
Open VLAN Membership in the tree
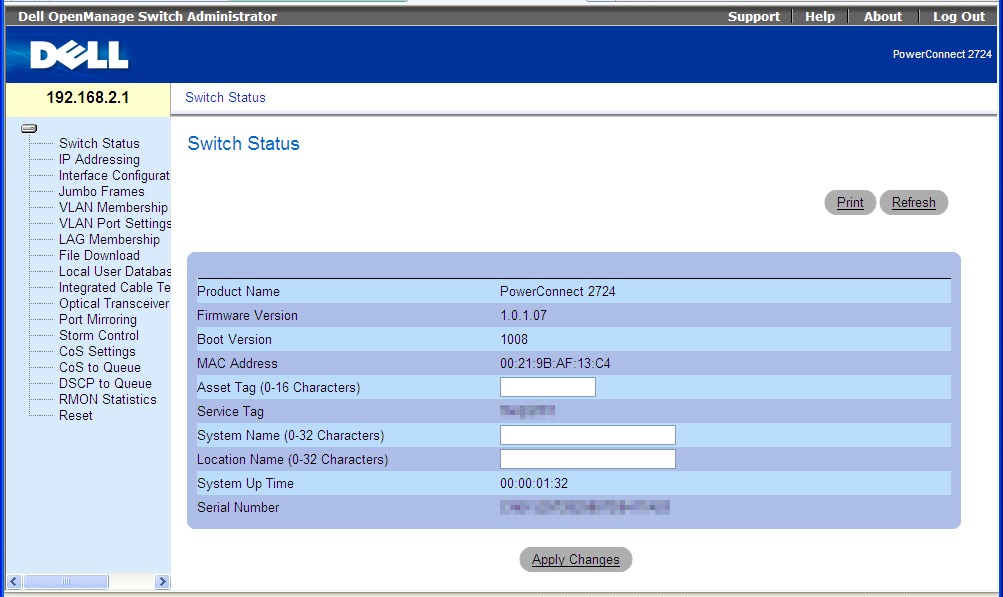[x=113, y=207]
